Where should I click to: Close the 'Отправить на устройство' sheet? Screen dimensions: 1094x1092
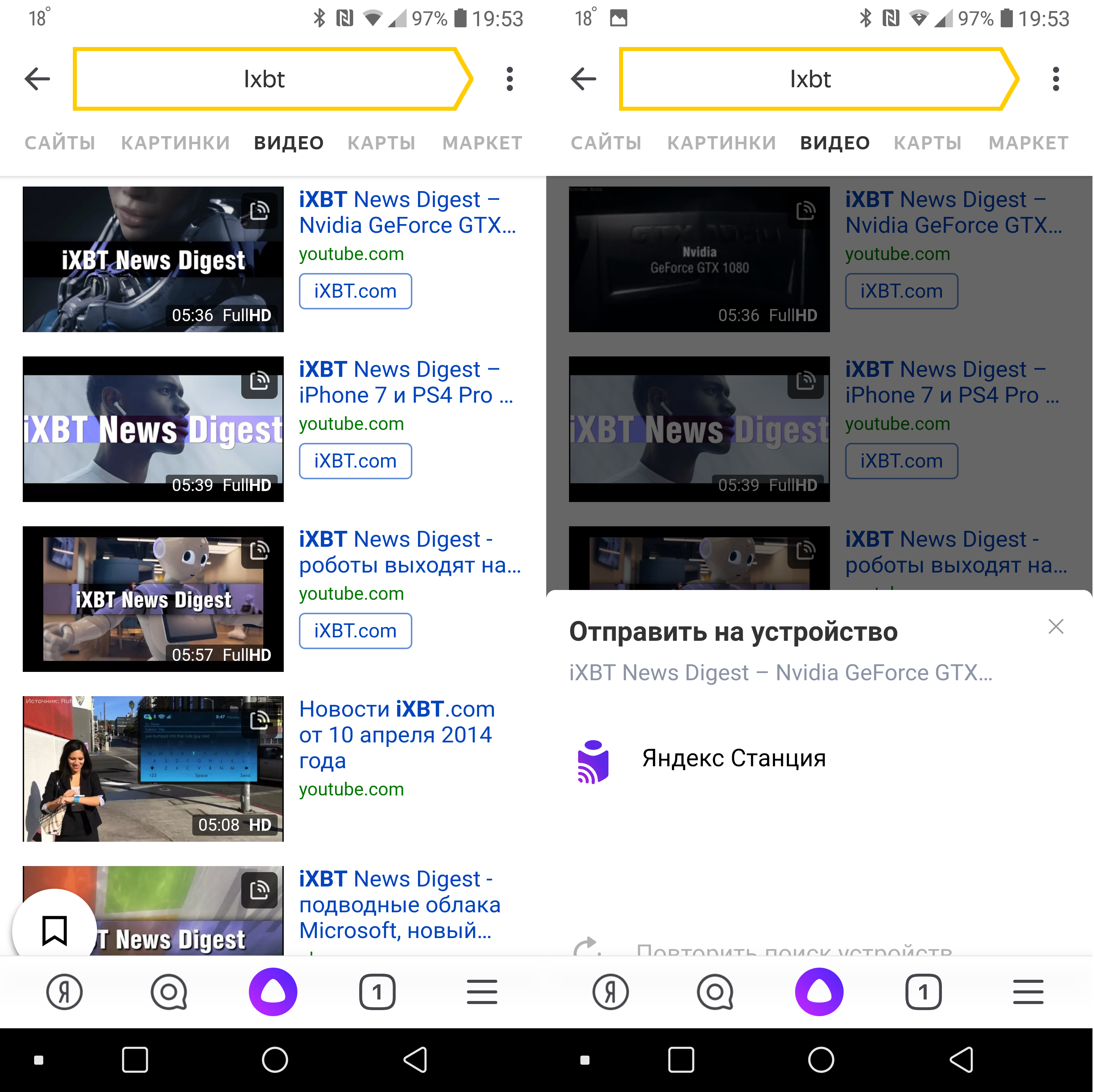1055,627
